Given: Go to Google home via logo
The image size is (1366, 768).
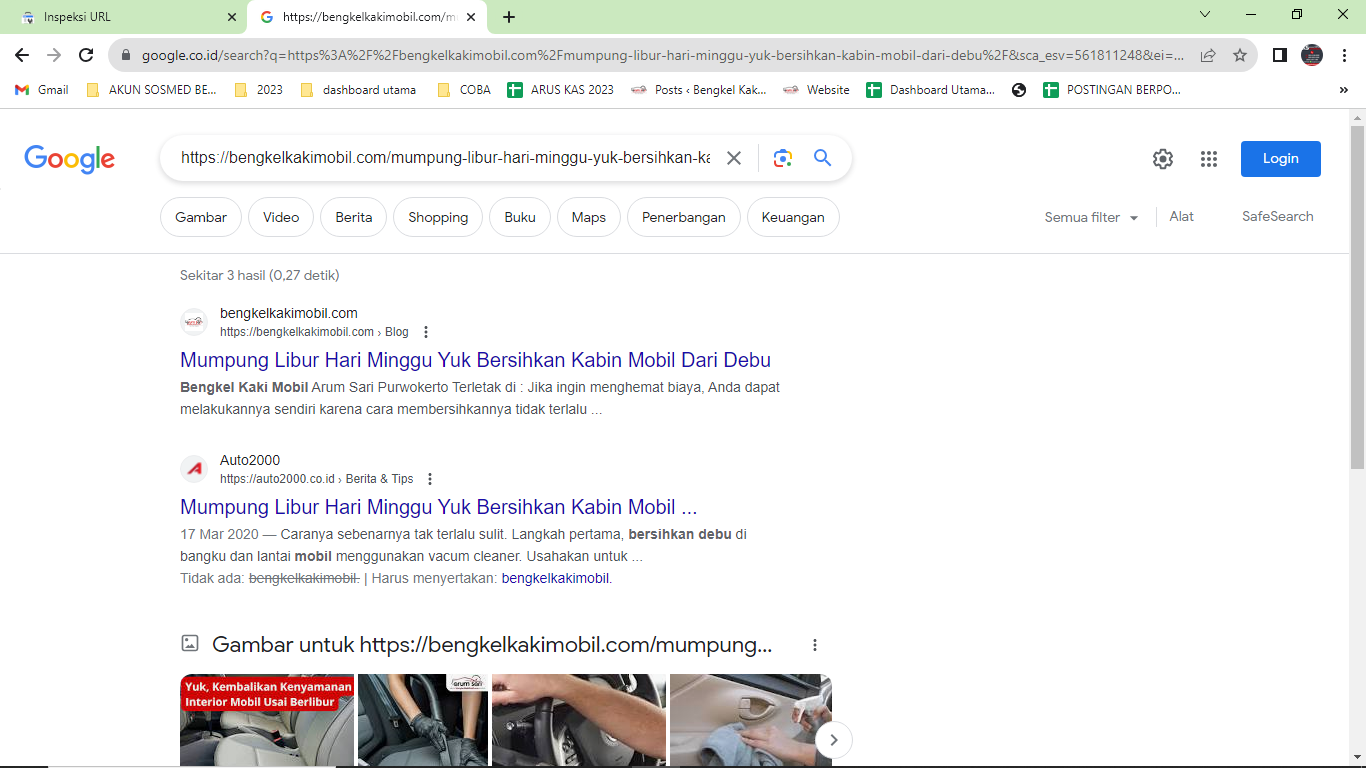Looking at the screenshot, I should tap(70, 159).
